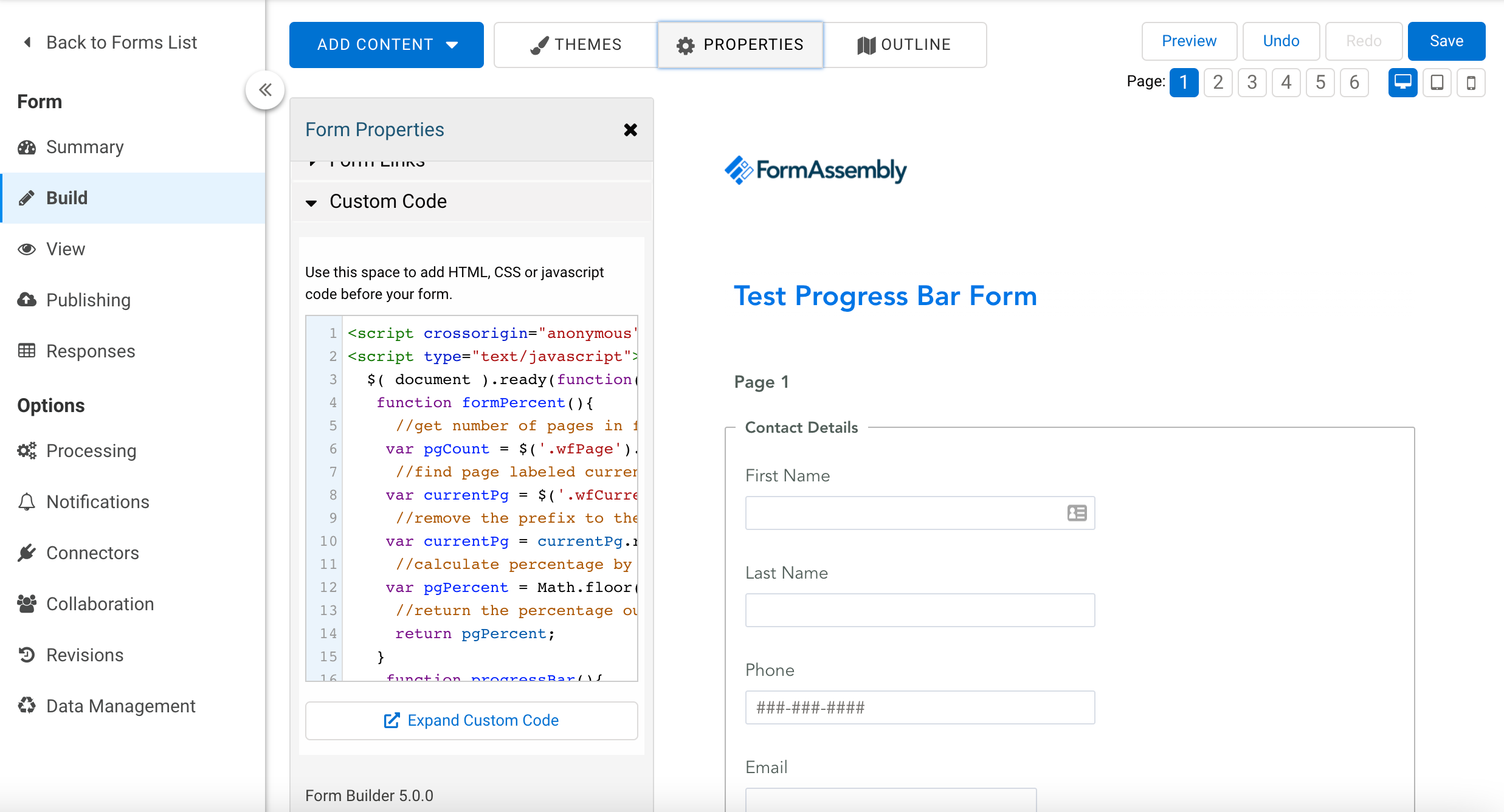The width and height of the screenshot is (1504, 812).
Task: Open Collaboration options
Action: (x=133, y=604)
